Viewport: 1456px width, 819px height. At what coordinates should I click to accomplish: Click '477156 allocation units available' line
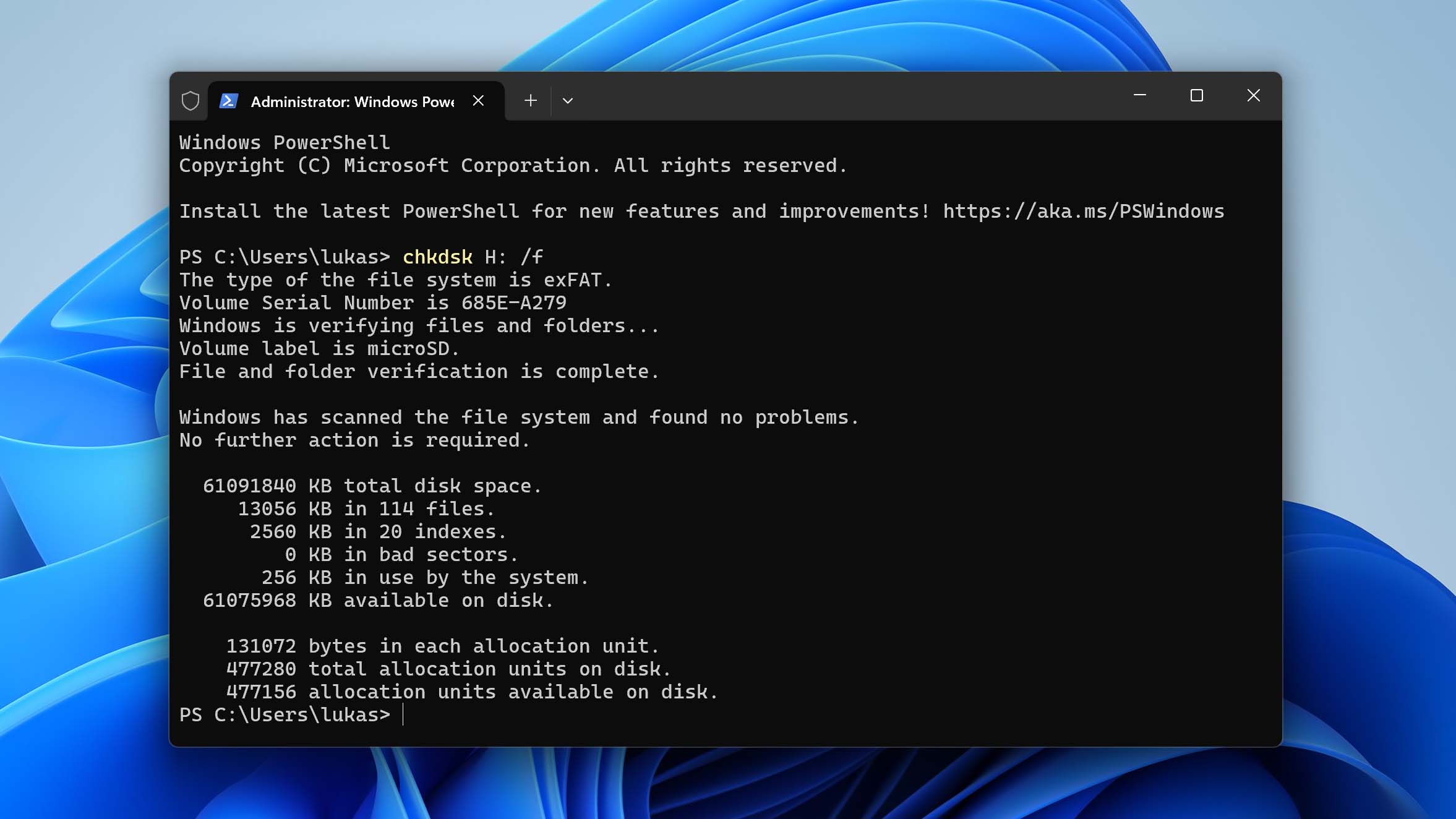(472, 692)
